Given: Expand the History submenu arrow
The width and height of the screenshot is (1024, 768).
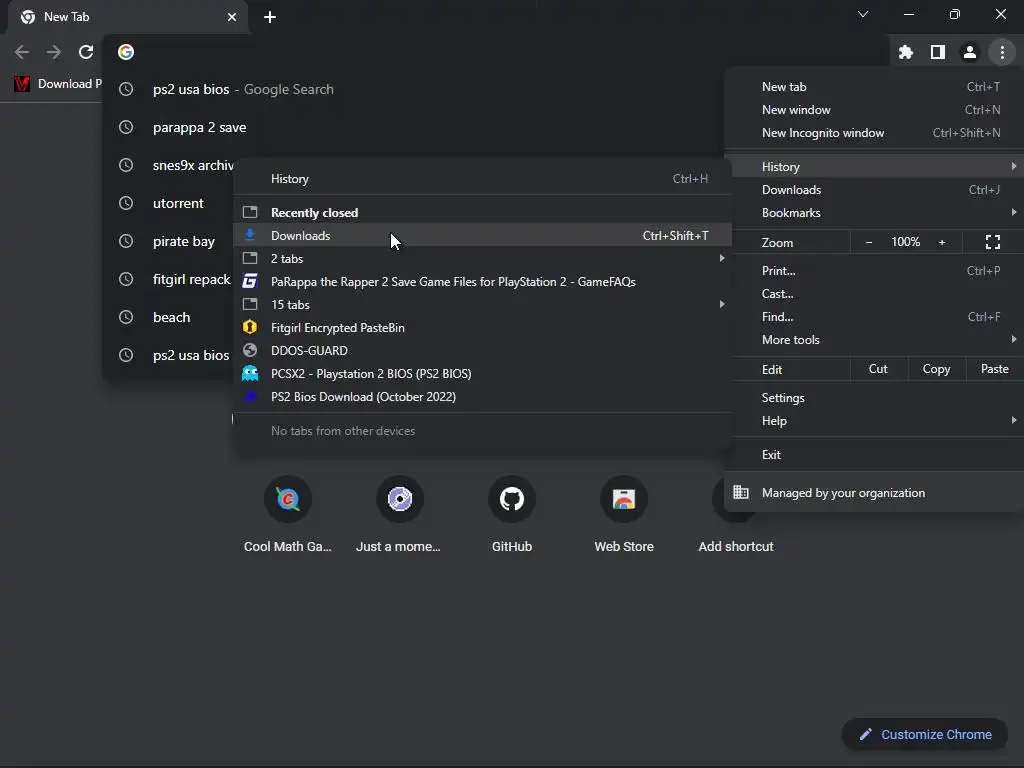Looking at the screenshot, I should click(1014, 167).
